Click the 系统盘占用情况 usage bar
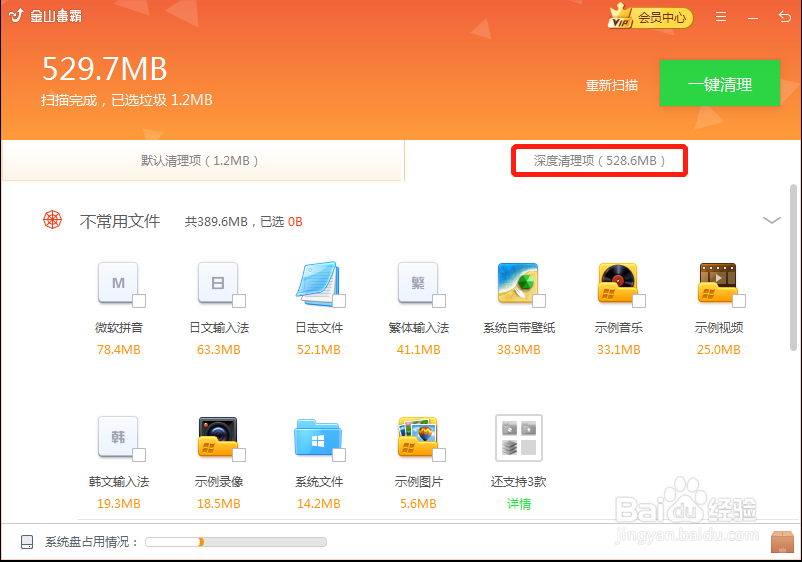The width and height of the screenshot is (802, 562). [236, 542]
